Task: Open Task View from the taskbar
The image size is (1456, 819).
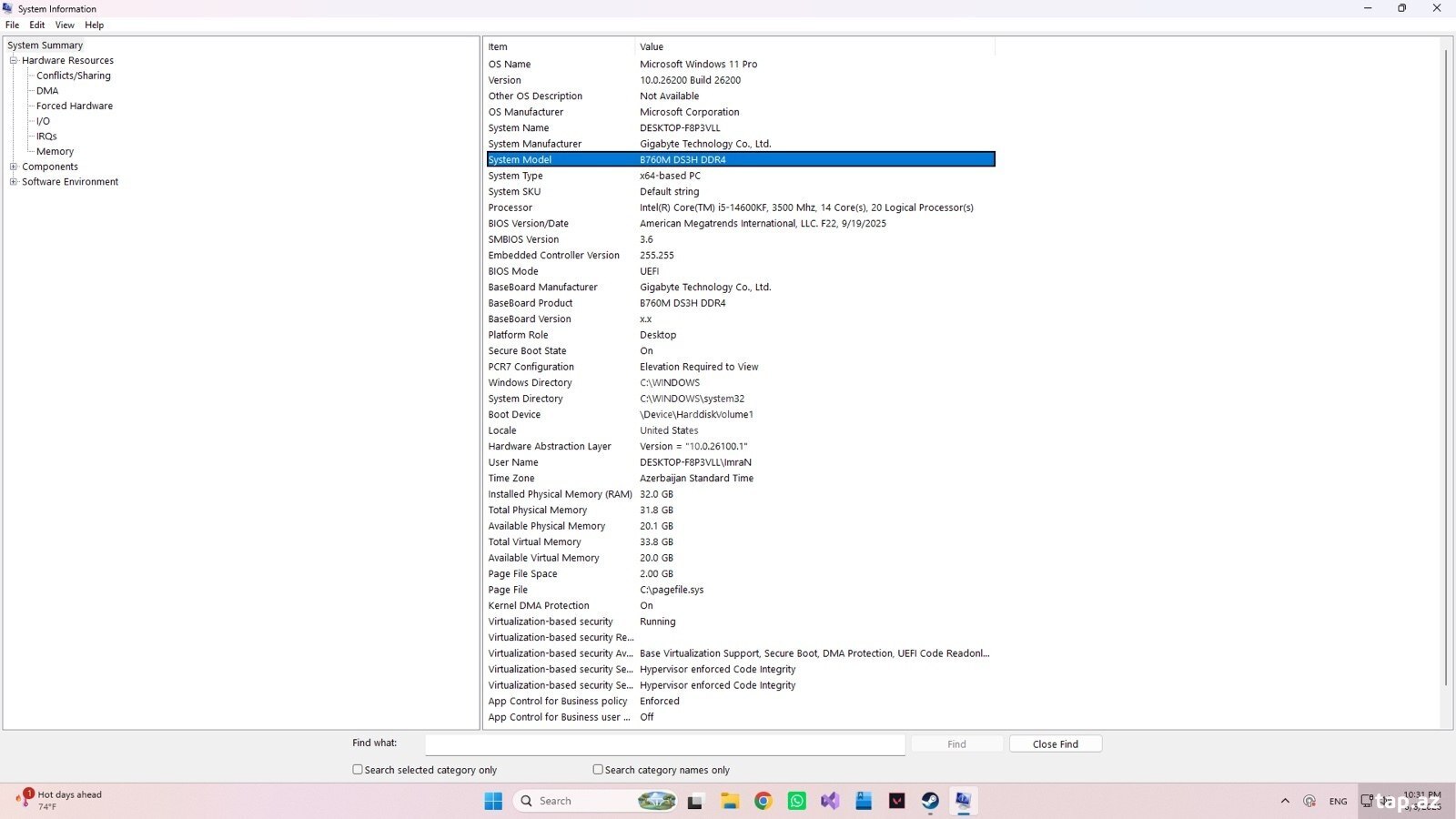Action: pyautogui.click(x=695, y=802)
